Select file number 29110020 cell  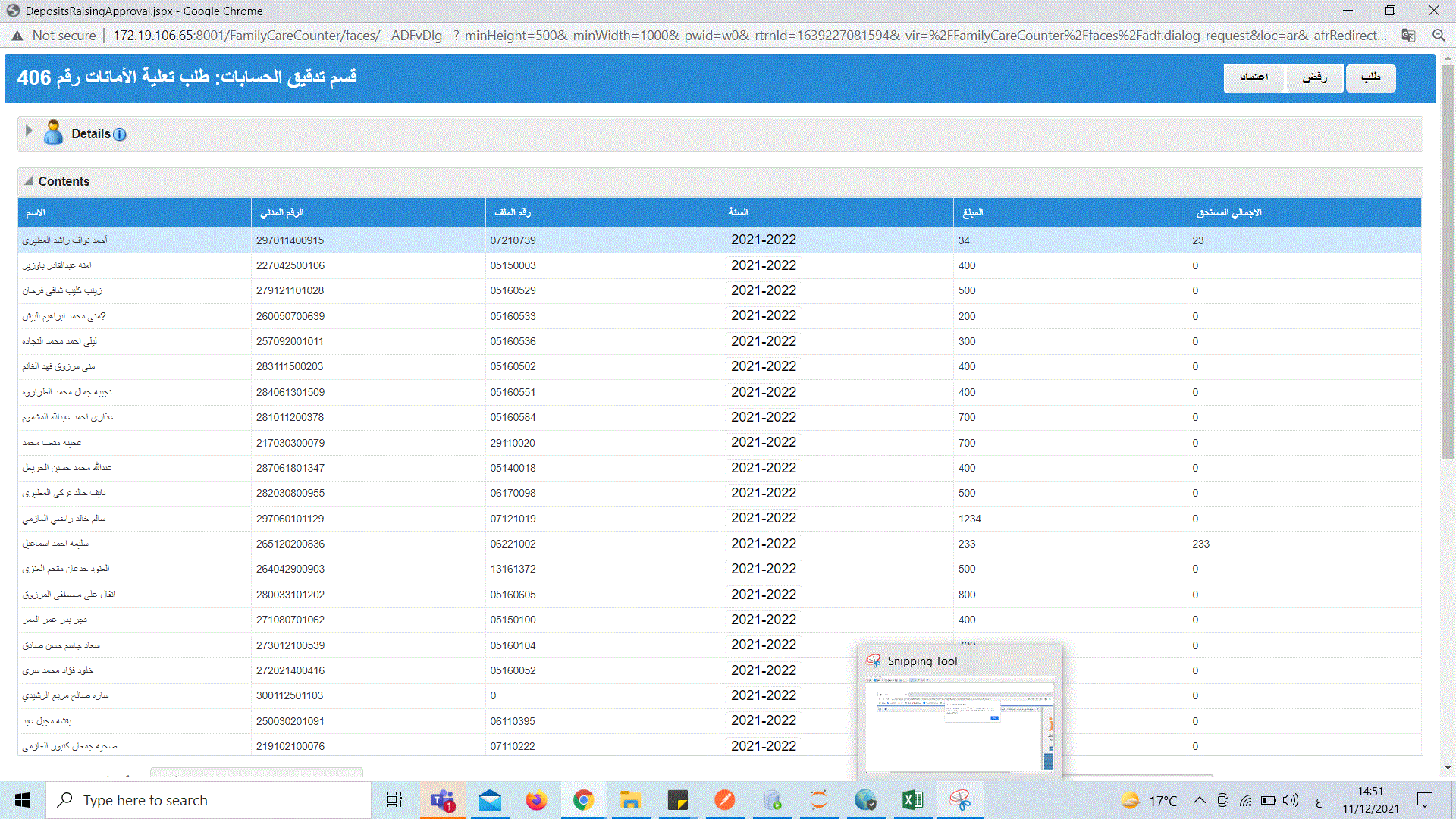click(x=603, y=443)
